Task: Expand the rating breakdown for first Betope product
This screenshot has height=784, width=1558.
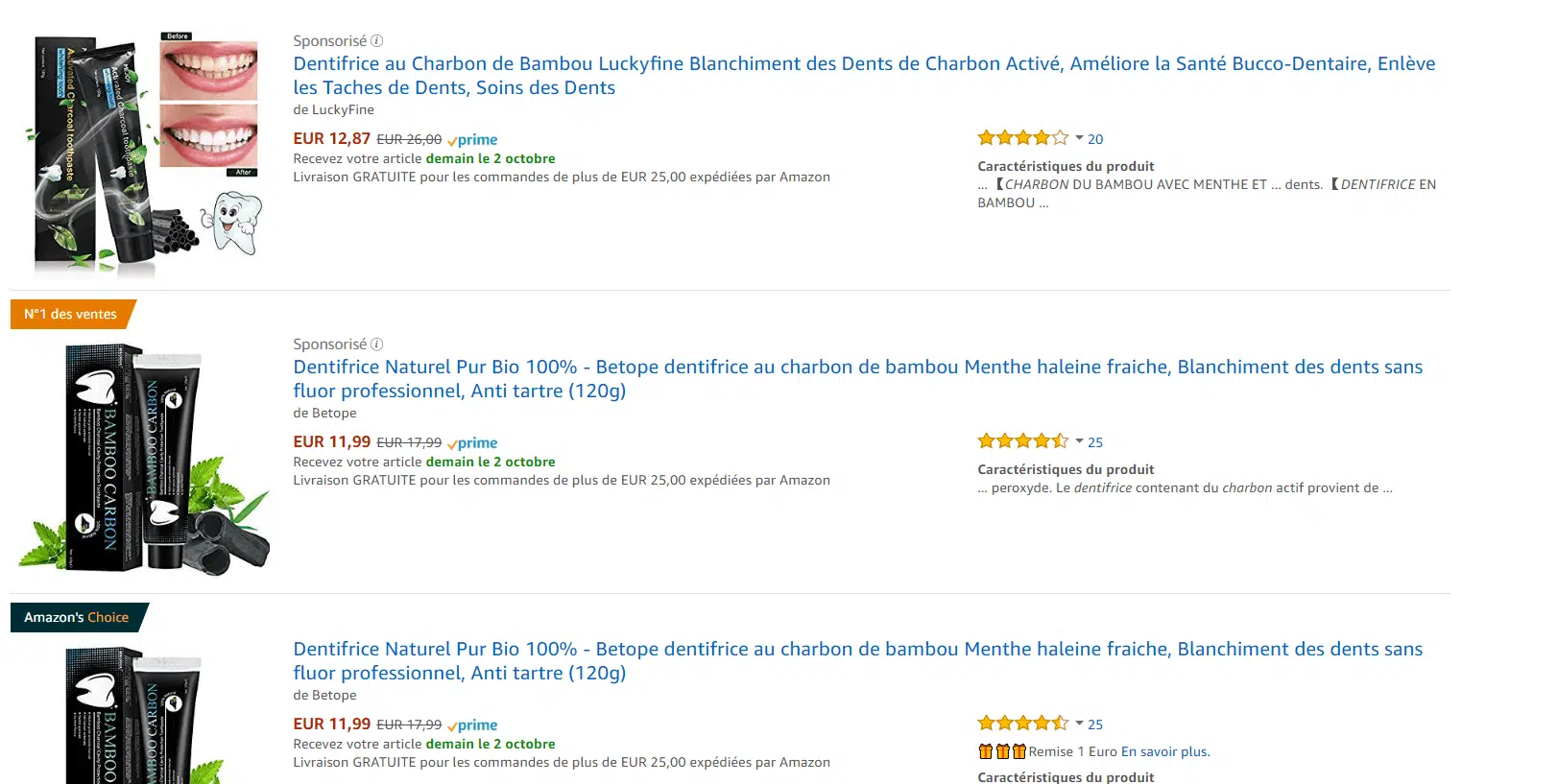Action: click(x=1079, y=441)
